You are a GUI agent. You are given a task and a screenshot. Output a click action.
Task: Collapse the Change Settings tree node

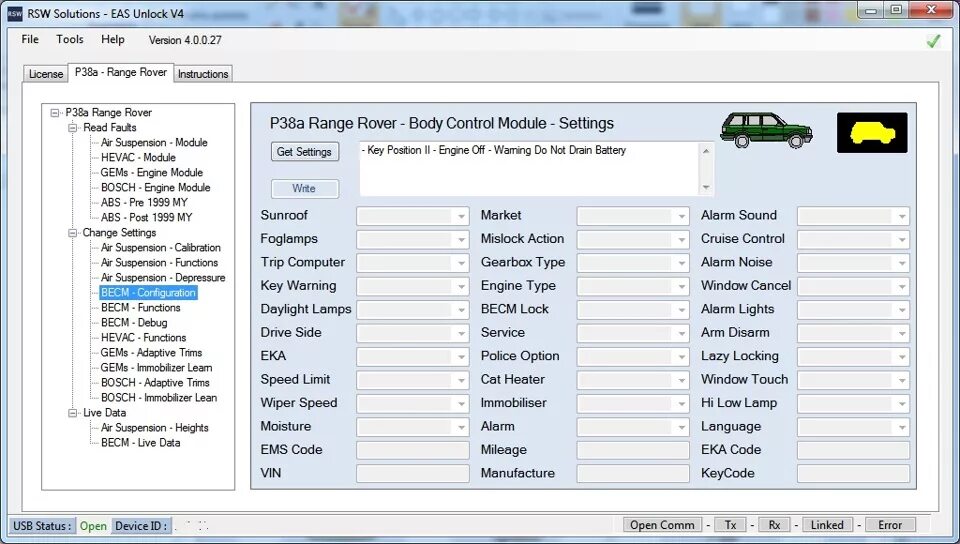(73, 233)
